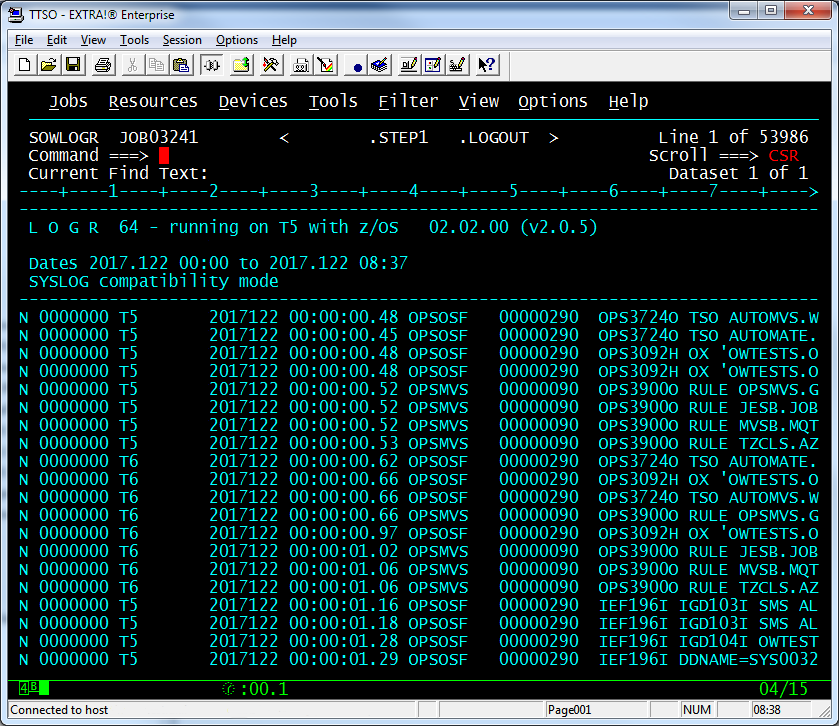Select Jobs in the terminal action bar

click(x=68, y=101)
